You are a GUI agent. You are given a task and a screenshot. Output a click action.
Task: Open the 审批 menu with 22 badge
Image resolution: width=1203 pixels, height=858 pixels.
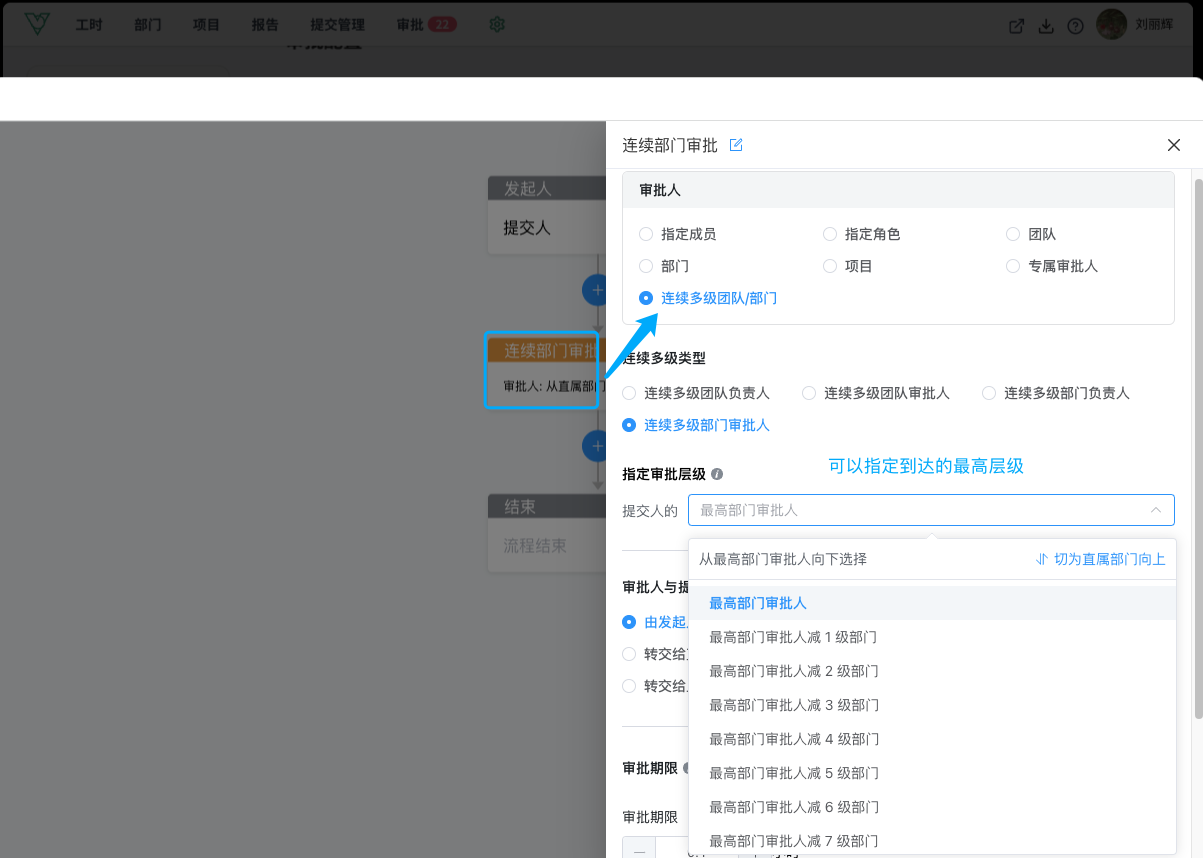tap(427, 25)
